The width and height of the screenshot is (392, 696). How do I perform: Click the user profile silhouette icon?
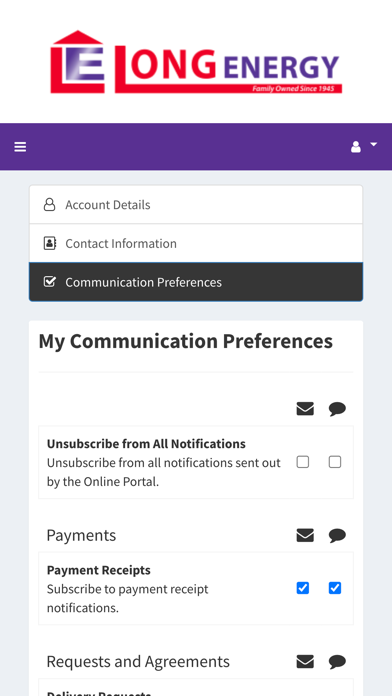coord(356,147)
